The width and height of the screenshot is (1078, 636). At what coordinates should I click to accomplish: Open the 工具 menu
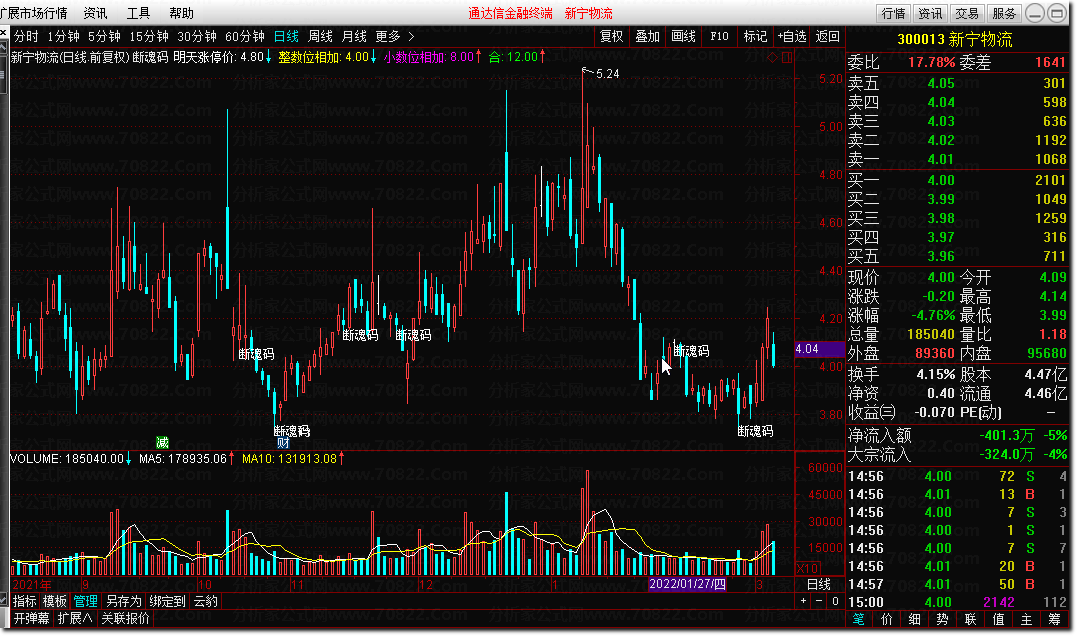coord(138,13)
